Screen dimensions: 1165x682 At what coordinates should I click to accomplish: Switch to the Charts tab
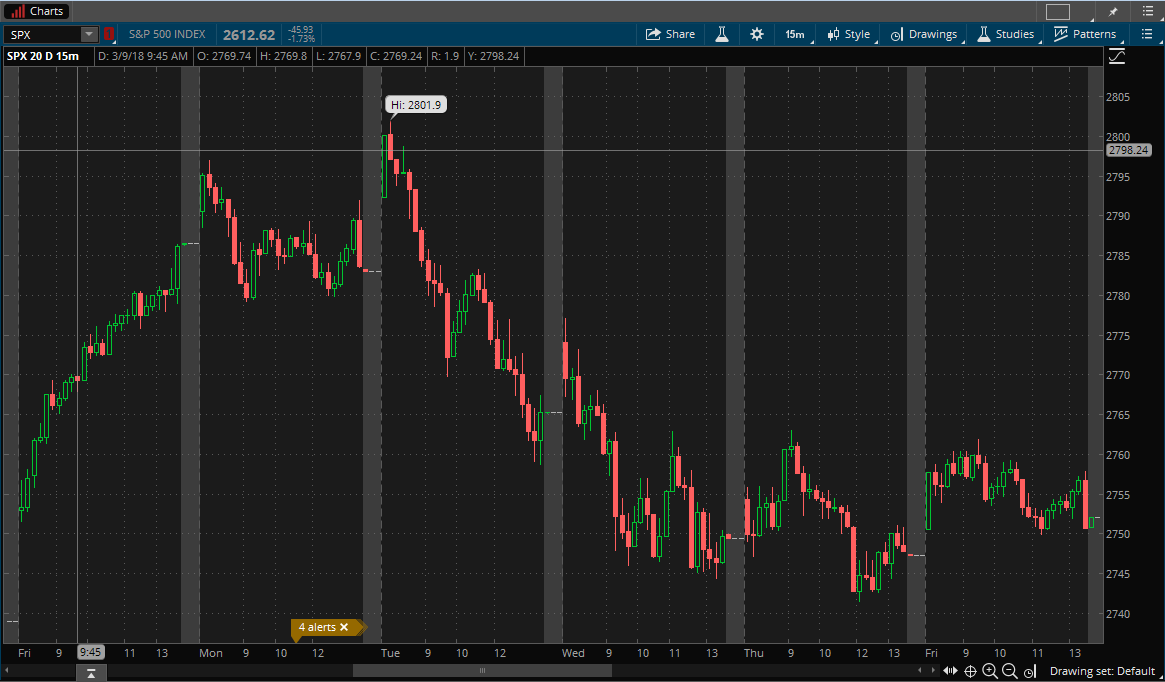[36, 11]
